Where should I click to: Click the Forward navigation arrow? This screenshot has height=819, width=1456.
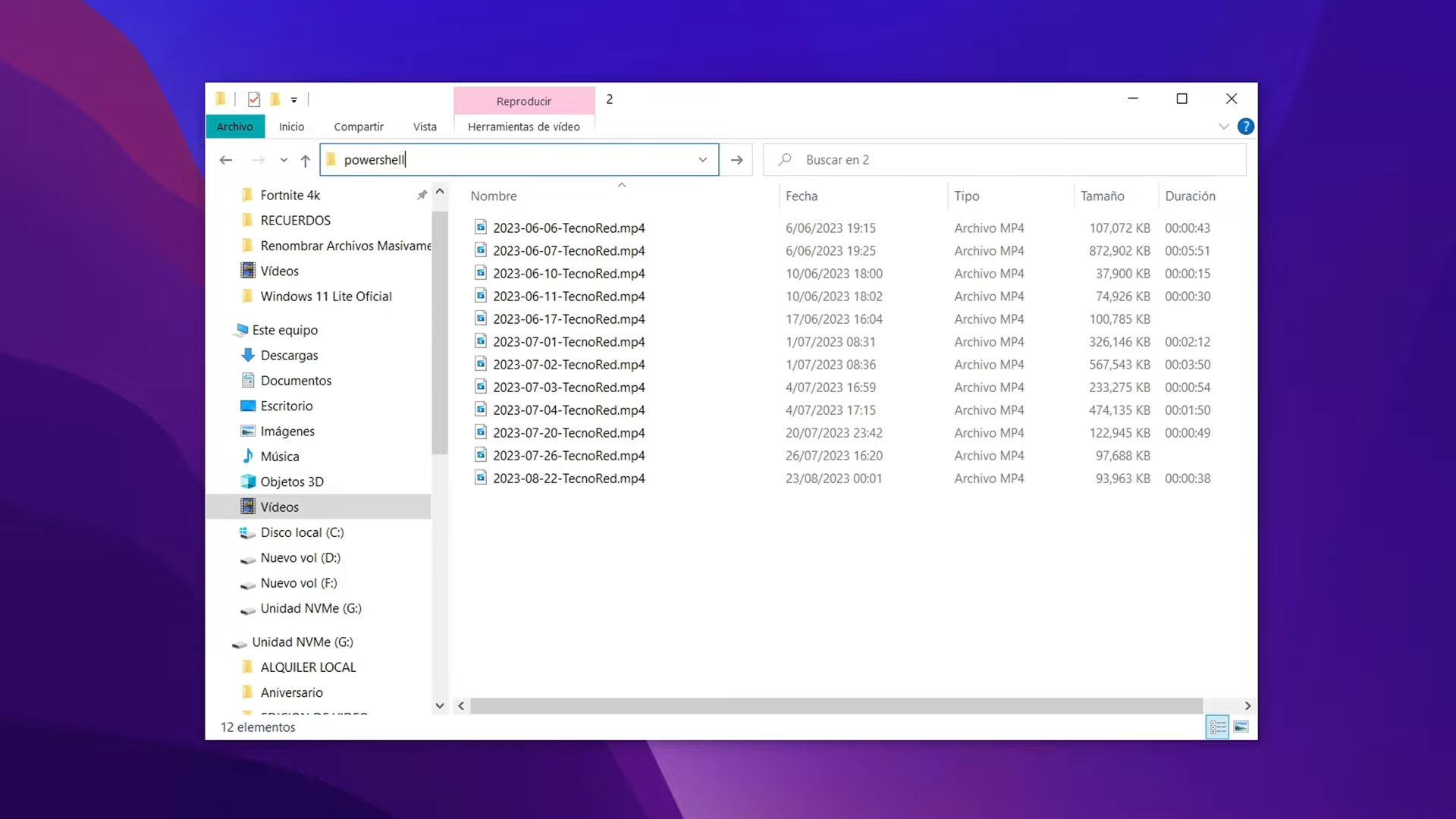click(258, 160)
